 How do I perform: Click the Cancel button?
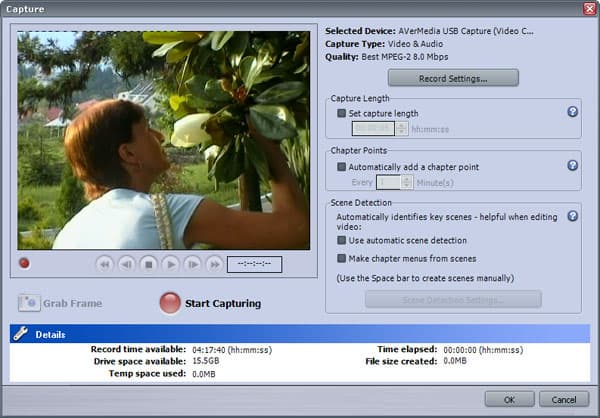pos(564,400)
